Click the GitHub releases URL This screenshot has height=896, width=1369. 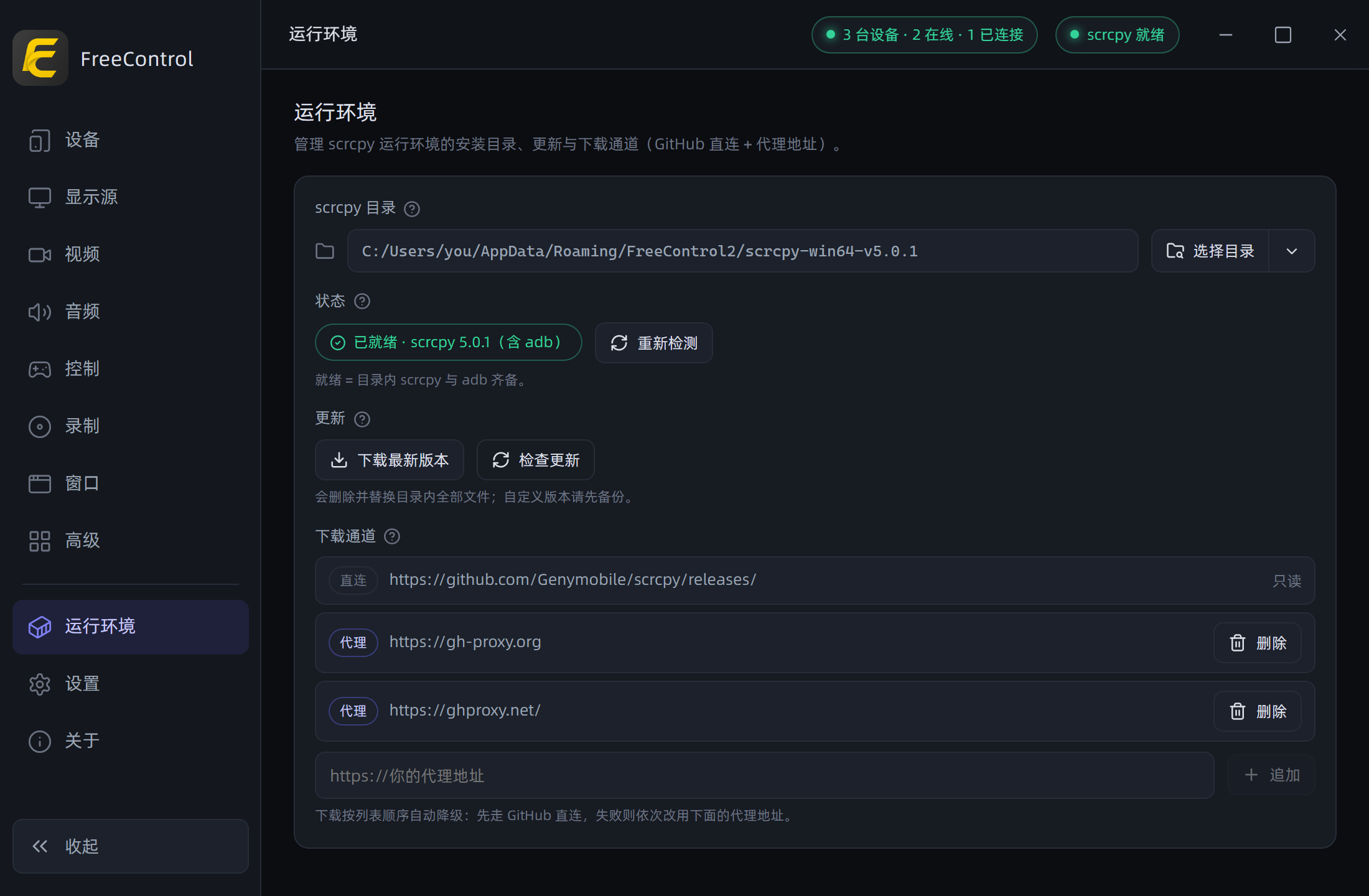tap(572, 580)
